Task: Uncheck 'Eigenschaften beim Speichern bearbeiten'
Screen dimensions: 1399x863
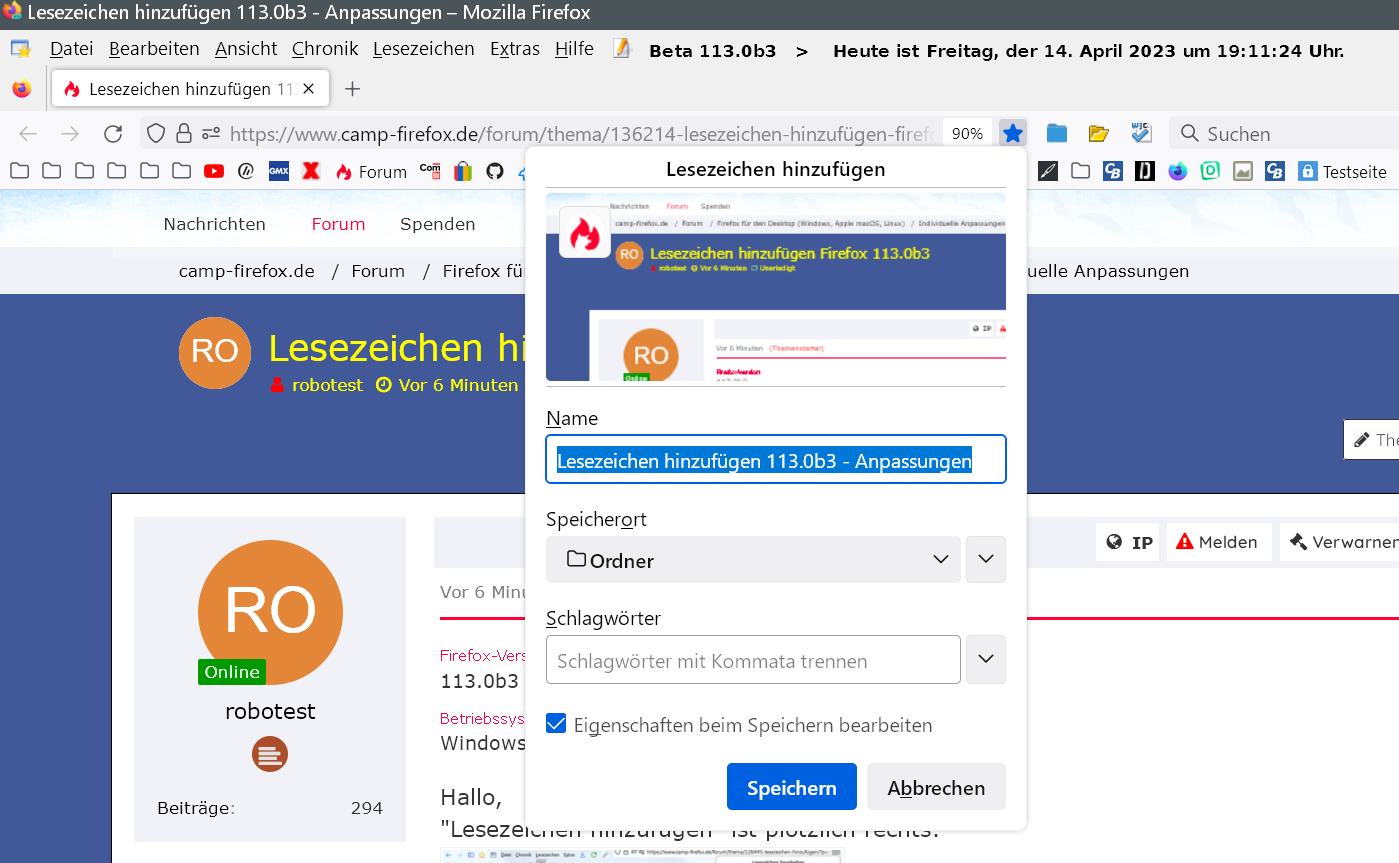Action: click(x=557, y=724)
